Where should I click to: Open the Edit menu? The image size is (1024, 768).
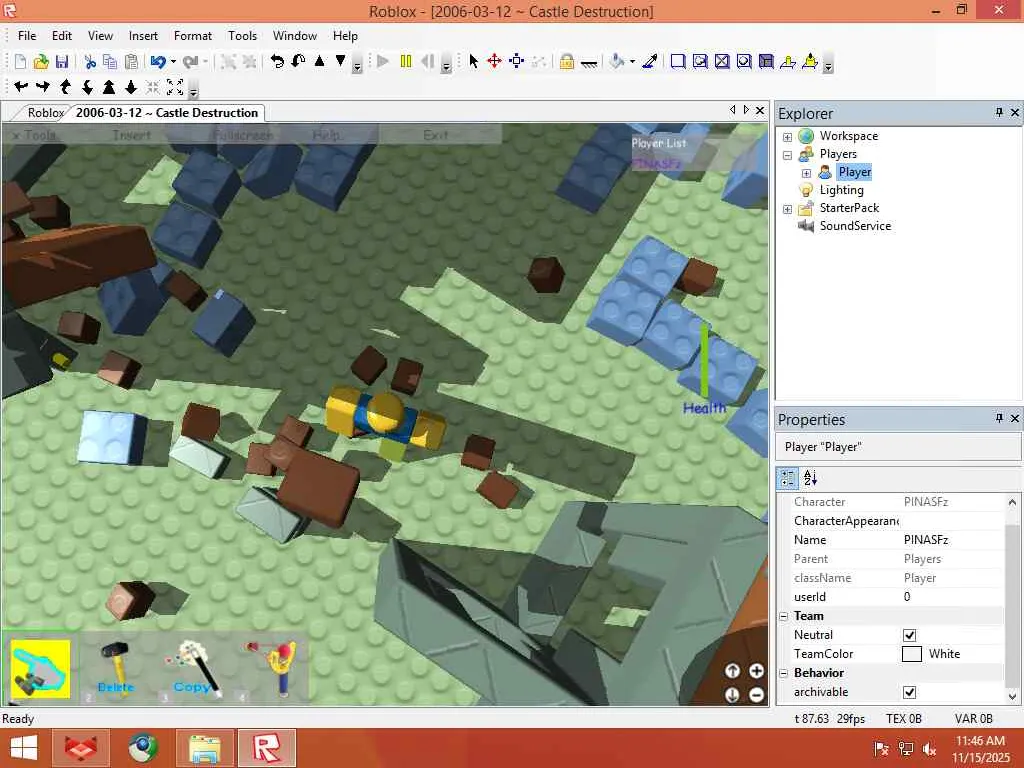tap(62, 36)
